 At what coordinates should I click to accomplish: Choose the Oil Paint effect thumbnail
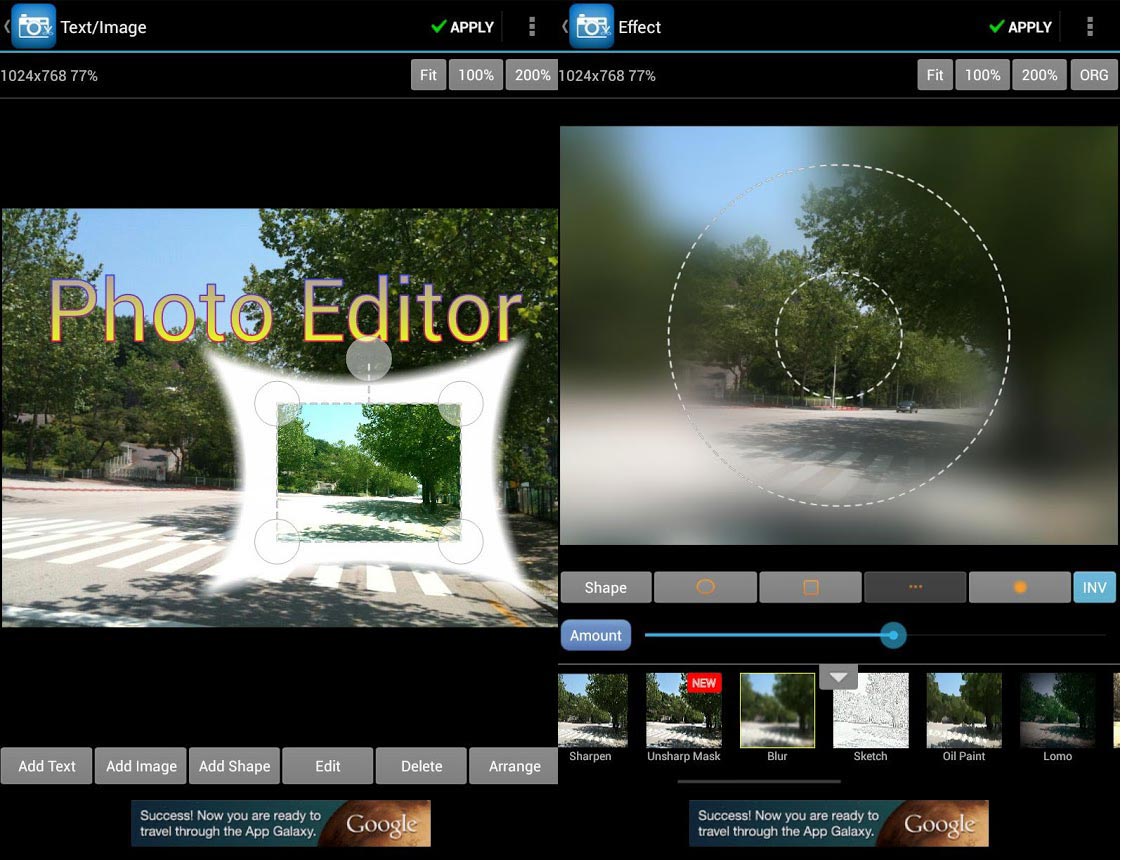[x=964, y=711]
